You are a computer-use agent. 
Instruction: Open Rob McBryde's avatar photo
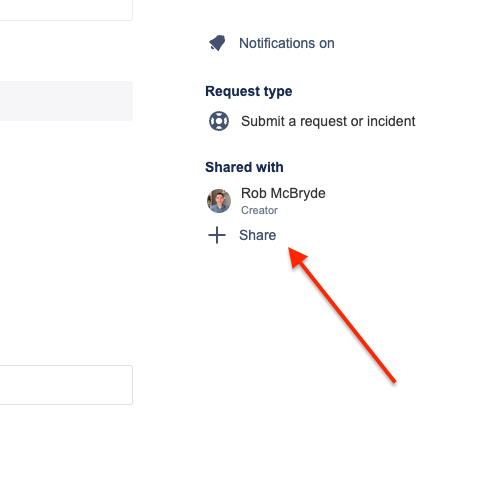point(219,201)
